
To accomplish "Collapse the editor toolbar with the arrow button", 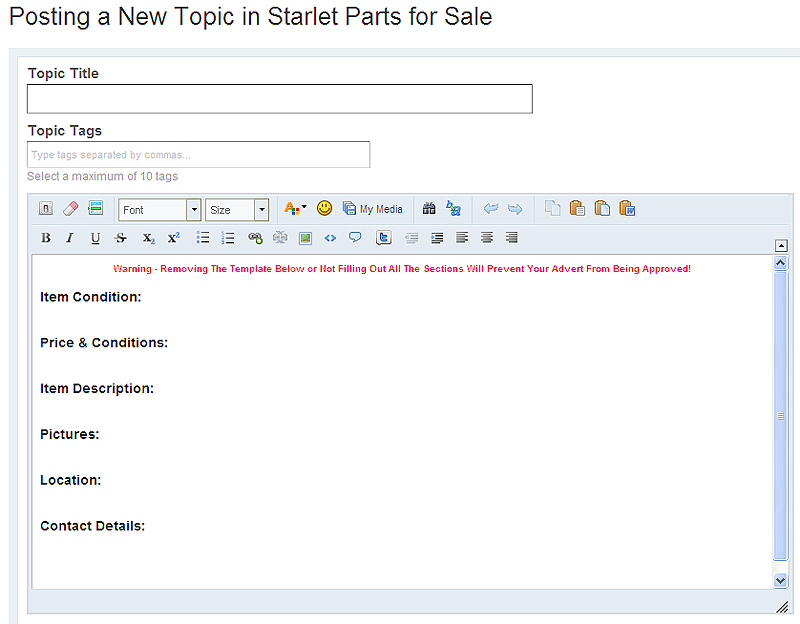I will (781, 245).
